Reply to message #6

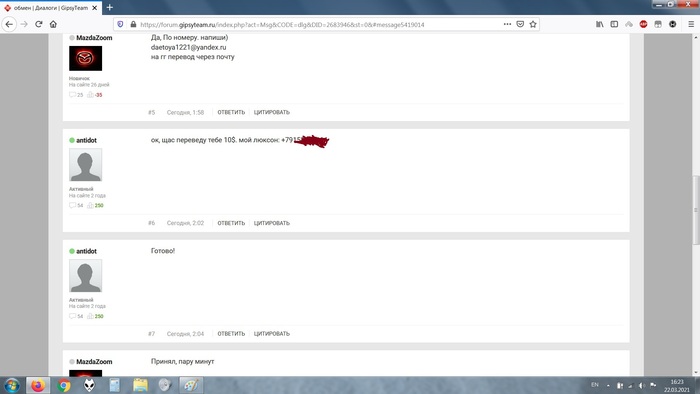click(231, 223)
